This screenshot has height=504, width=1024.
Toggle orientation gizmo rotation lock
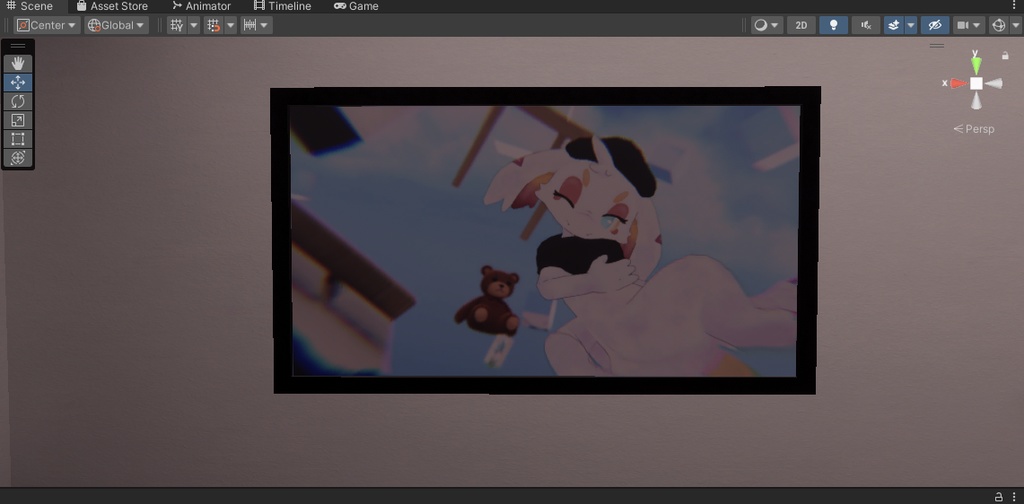point(1005,56)
